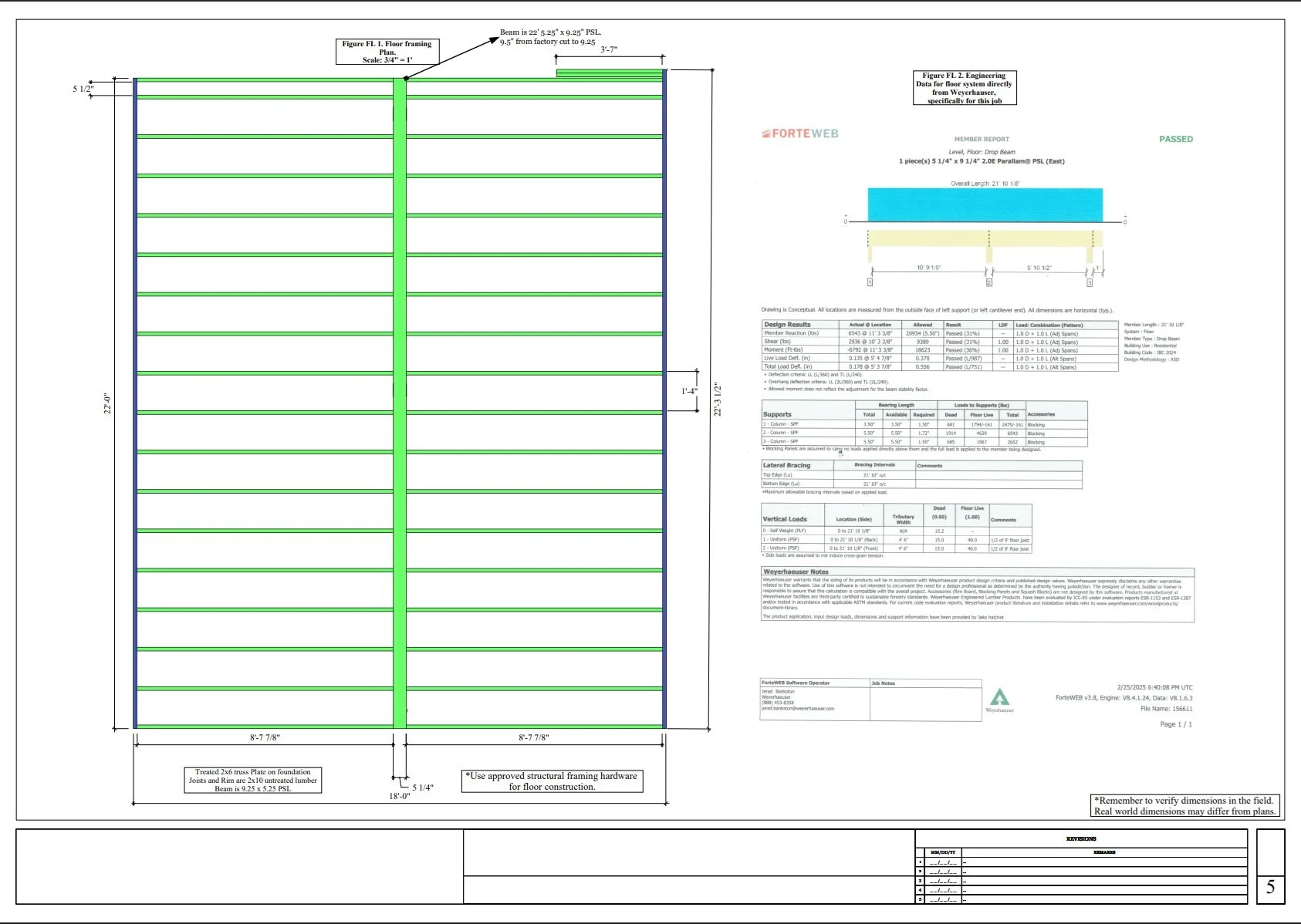Select the 'Page 1 / 1' indicator
Screen dimensions: 1301x924
coord(1176,724)
